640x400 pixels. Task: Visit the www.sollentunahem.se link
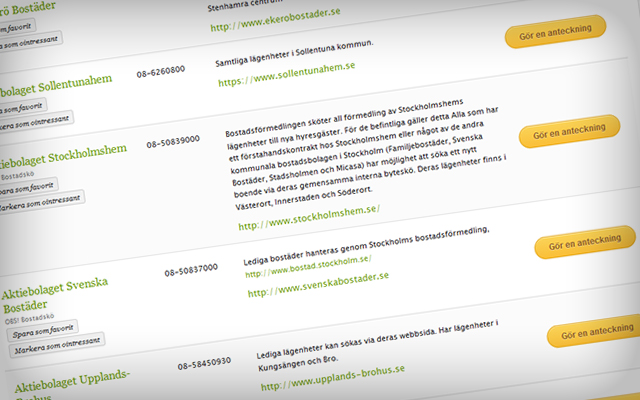(287, 74)
